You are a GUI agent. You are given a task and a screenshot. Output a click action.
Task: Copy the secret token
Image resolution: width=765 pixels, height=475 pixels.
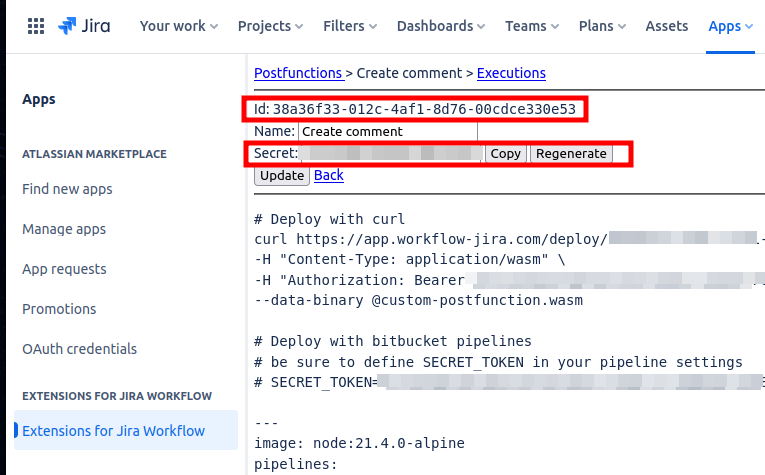[505, 153]
